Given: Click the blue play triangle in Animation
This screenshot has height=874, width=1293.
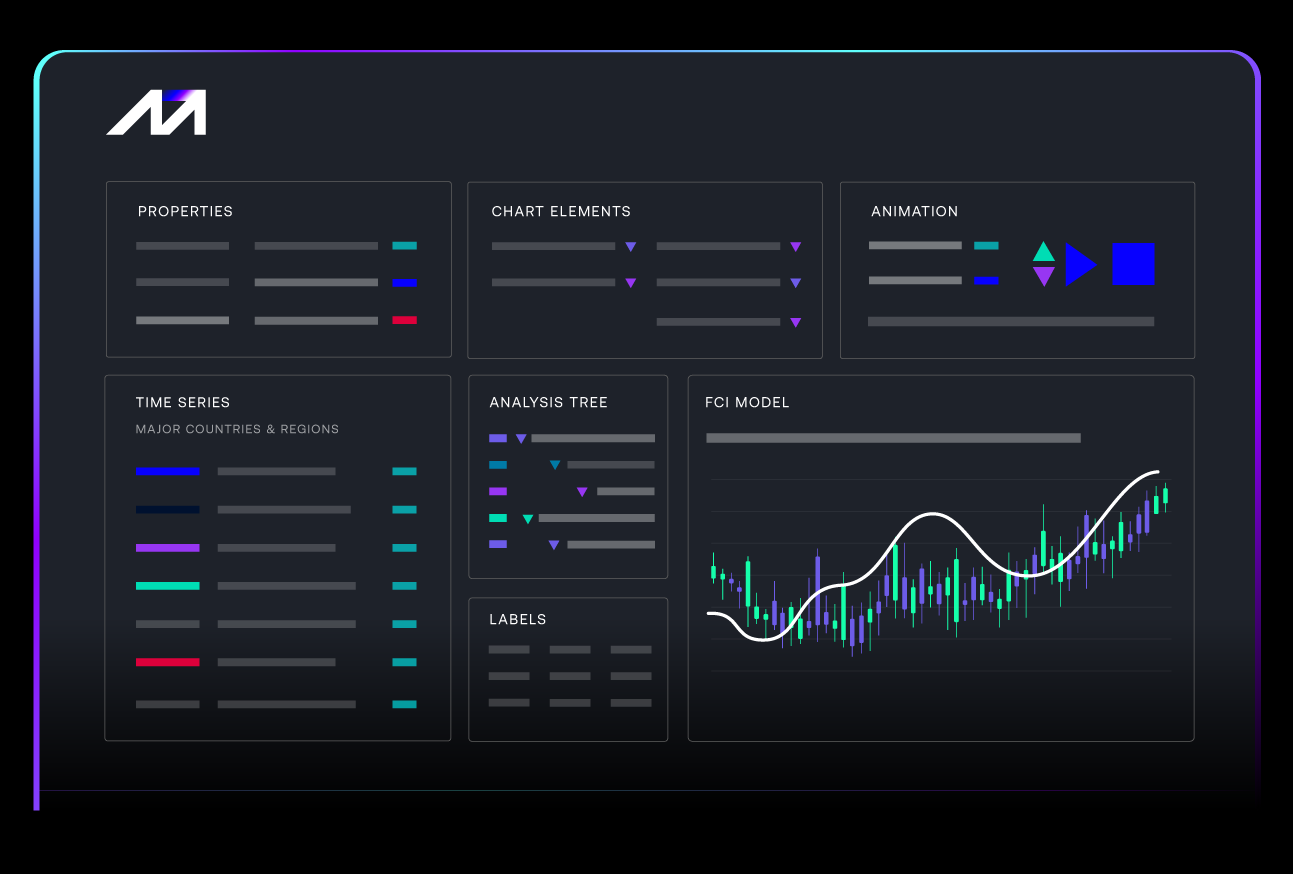Looking at the screenshot, I should 1081,265.
